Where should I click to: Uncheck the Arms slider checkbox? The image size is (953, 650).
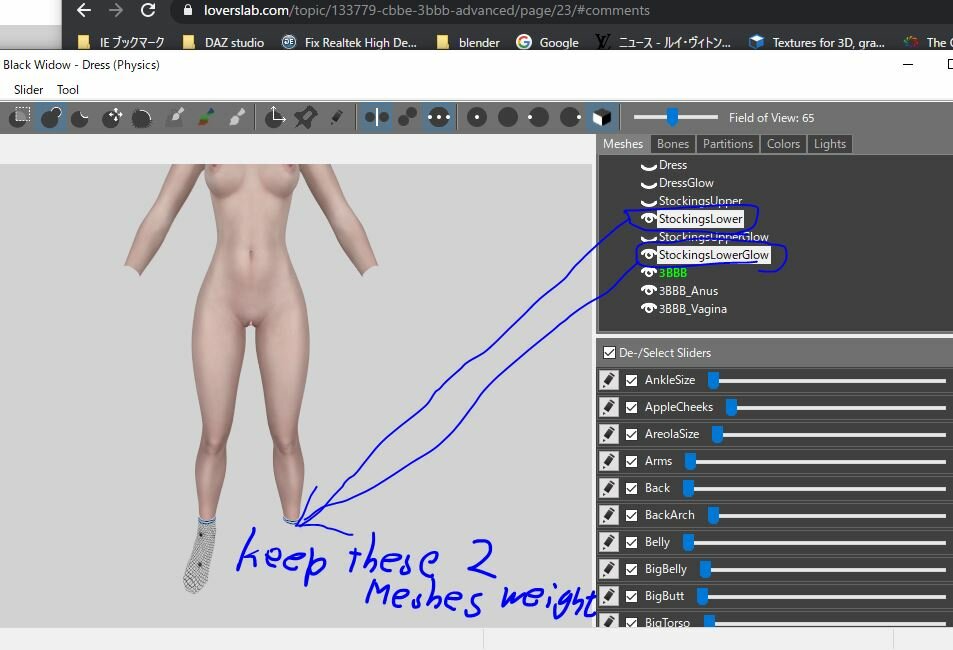point(631,461)
